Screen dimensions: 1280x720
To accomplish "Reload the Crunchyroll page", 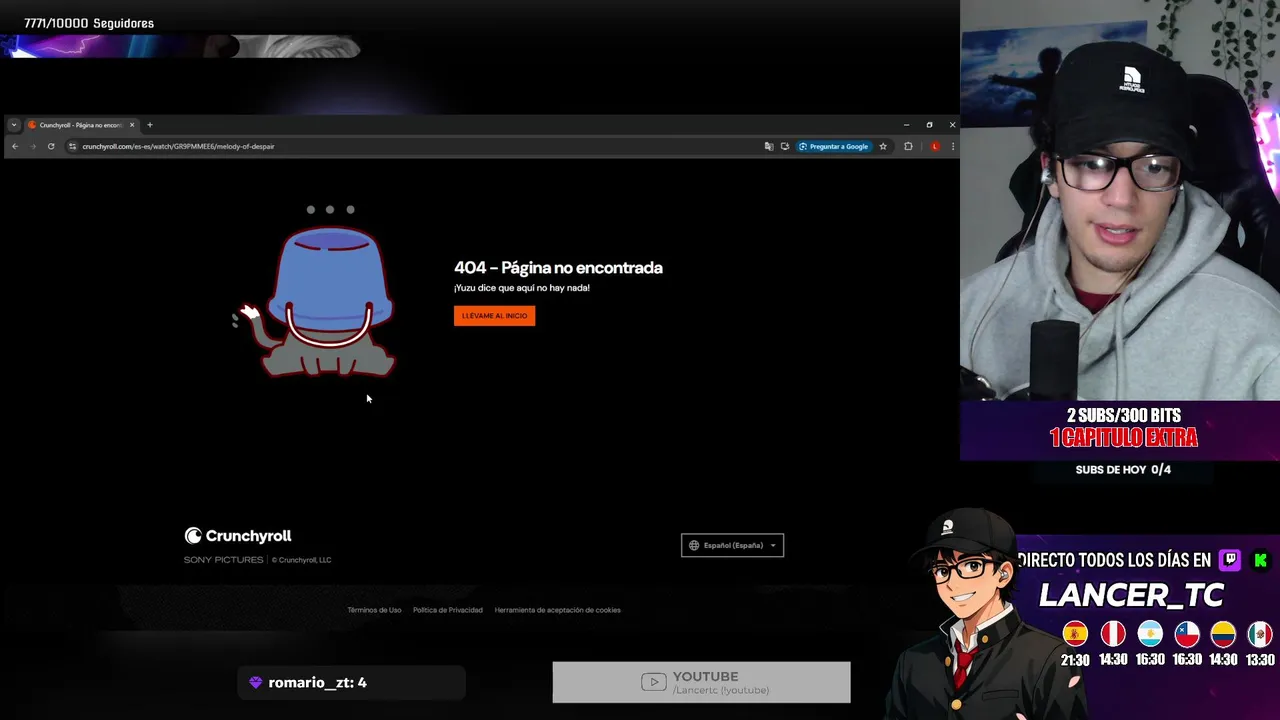I will 51,146.
